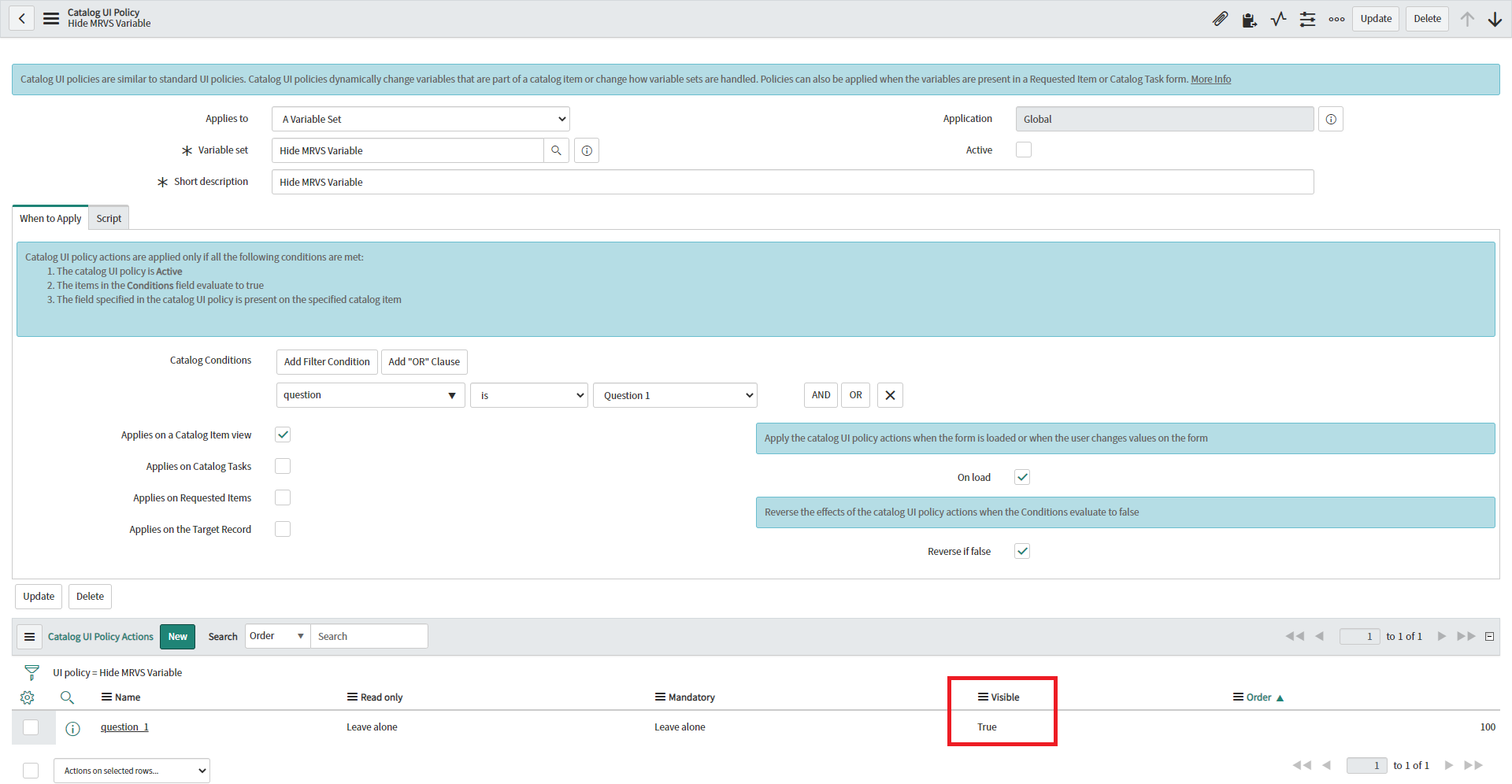Check Applies on Catalog Tasks
Screen dimensions: 1512x784
coord(283,465)
